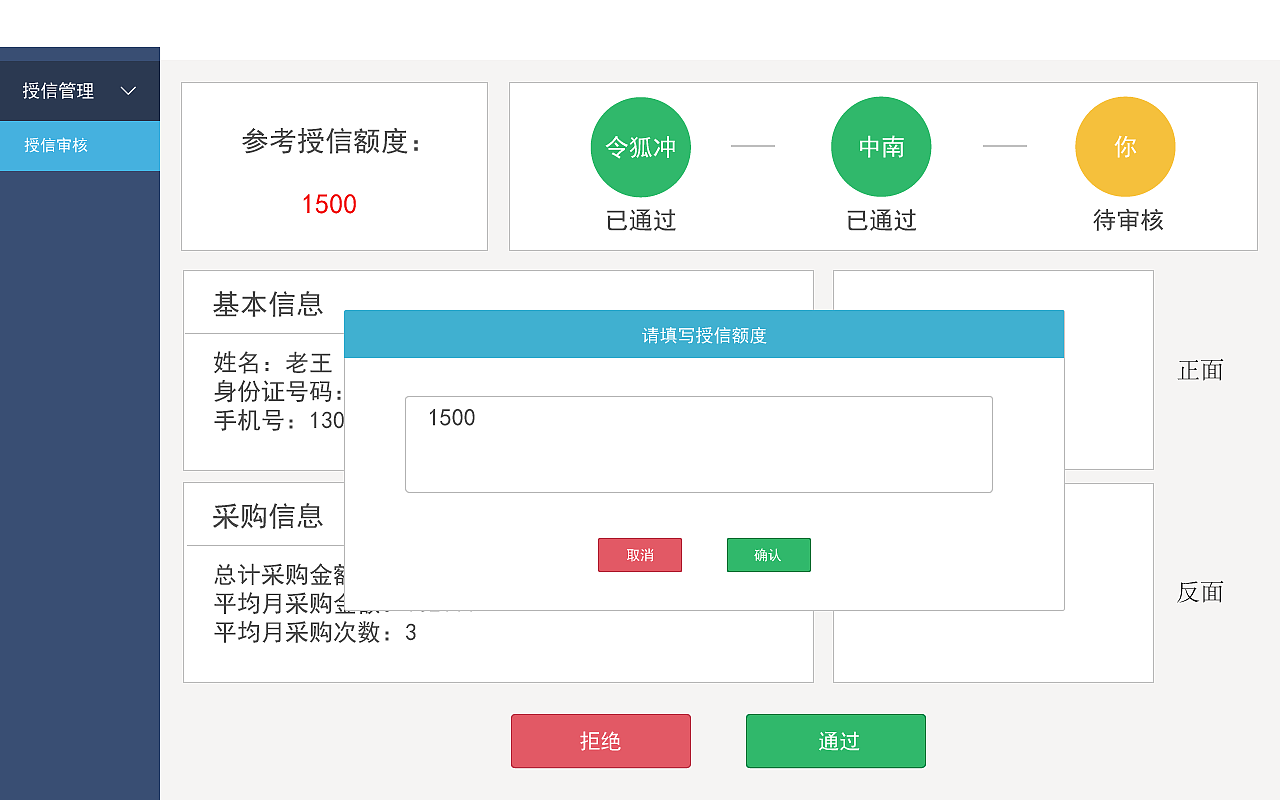This screenshot has height=800, width=1280.
Task: Click the credit amount input showing 1500
Action: 698,444
